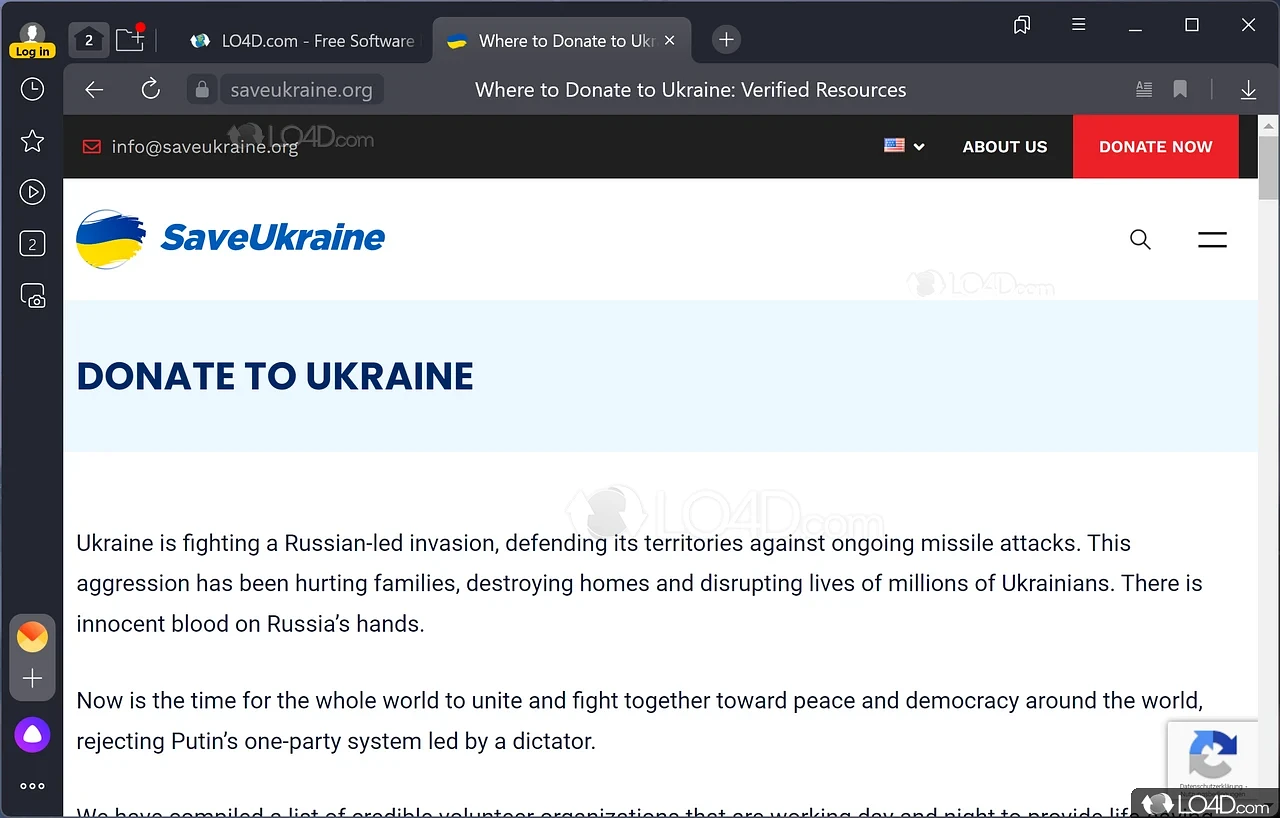Open a new tab with the plus button
Viewport: 1280px width, 818px height.
[x=726, y=39]
